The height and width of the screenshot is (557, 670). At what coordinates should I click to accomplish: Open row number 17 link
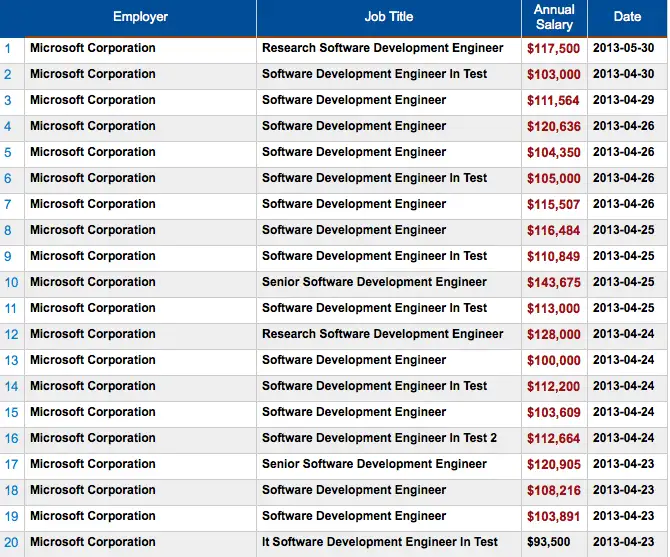click(x=11, y=465)
